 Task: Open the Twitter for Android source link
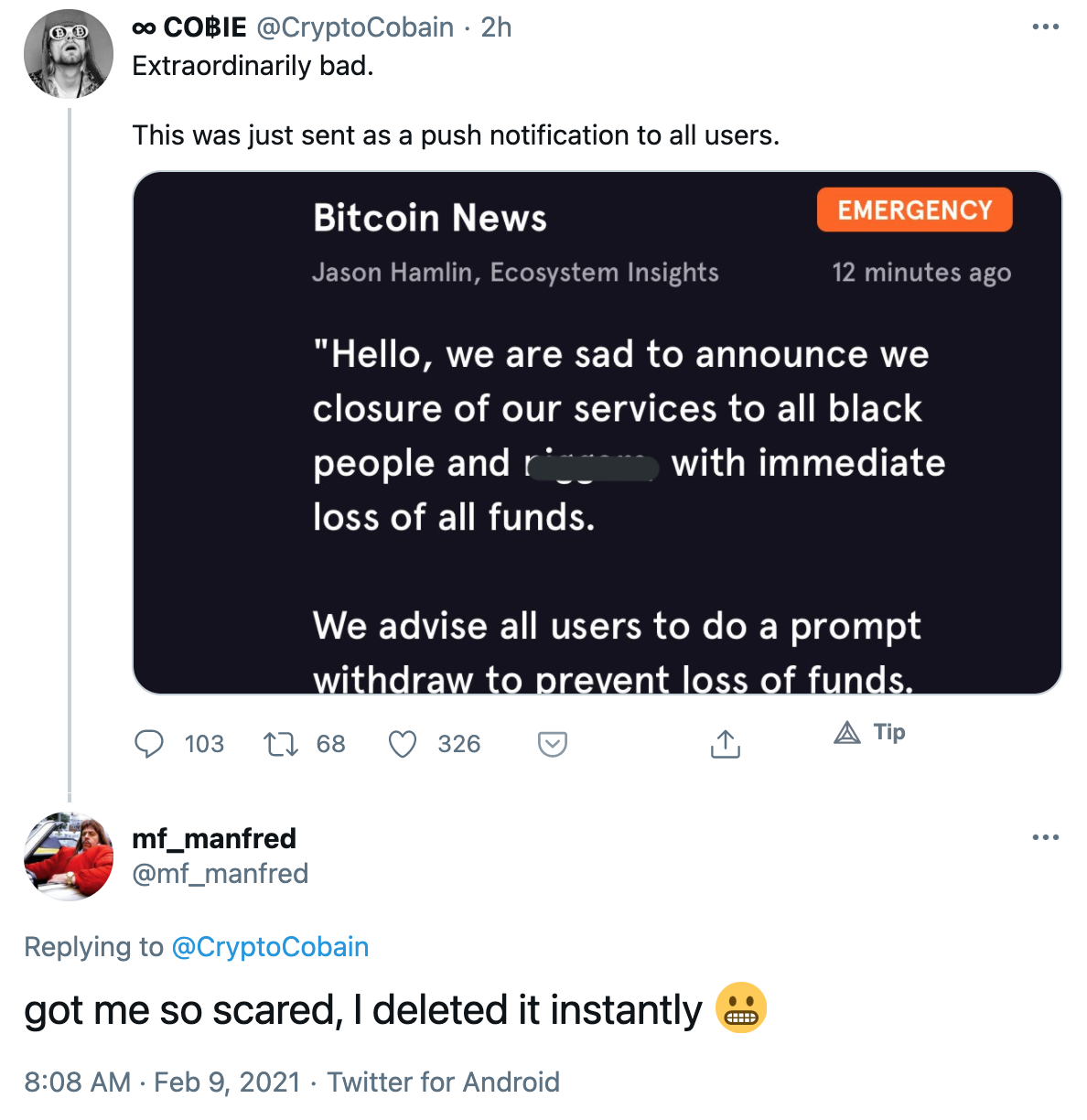pyautogui.click(x=443, y=1082)
